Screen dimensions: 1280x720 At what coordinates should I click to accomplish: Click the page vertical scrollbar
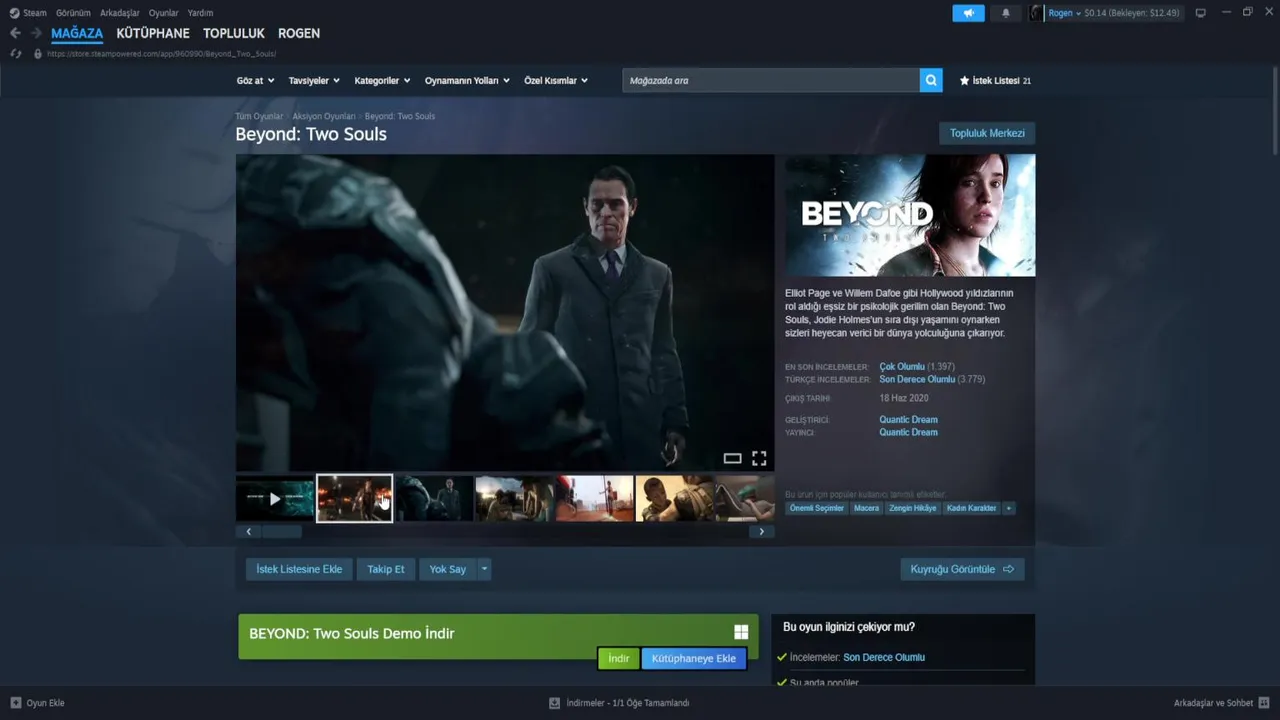[x=1275, y=110]
